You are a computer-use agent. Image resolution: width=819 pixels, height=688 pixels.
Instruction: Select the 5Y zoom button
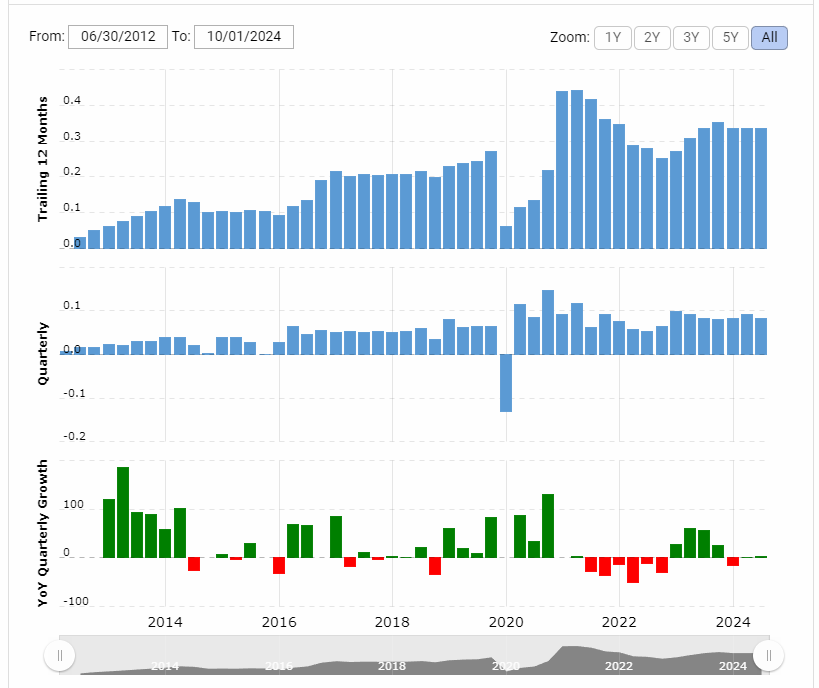tap(730, 38)
